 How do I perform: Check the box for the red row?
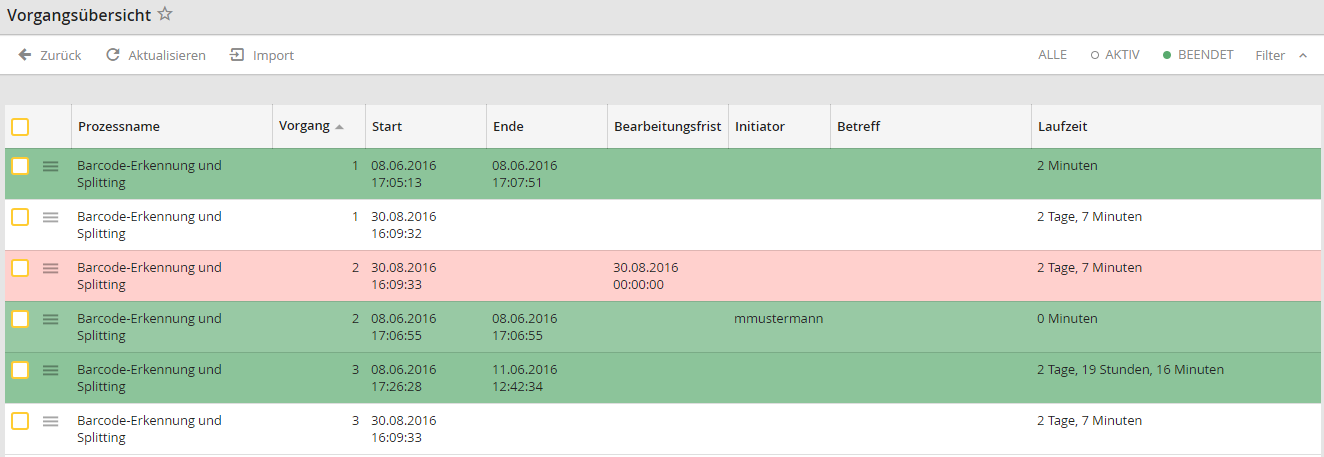[x=20, y=268]
